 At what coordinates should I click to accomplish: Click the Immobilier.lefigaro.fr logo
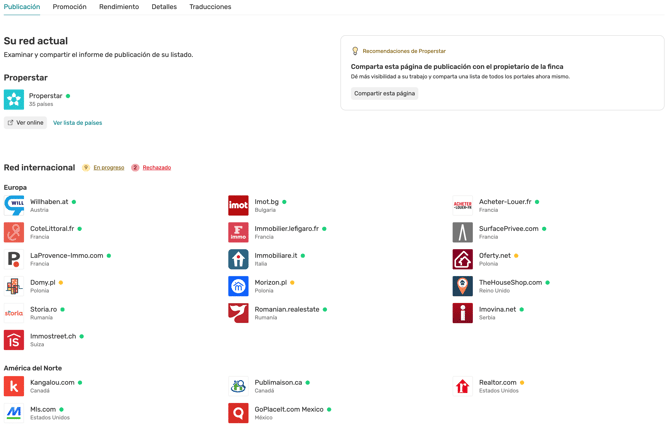[x=238, y=233]
